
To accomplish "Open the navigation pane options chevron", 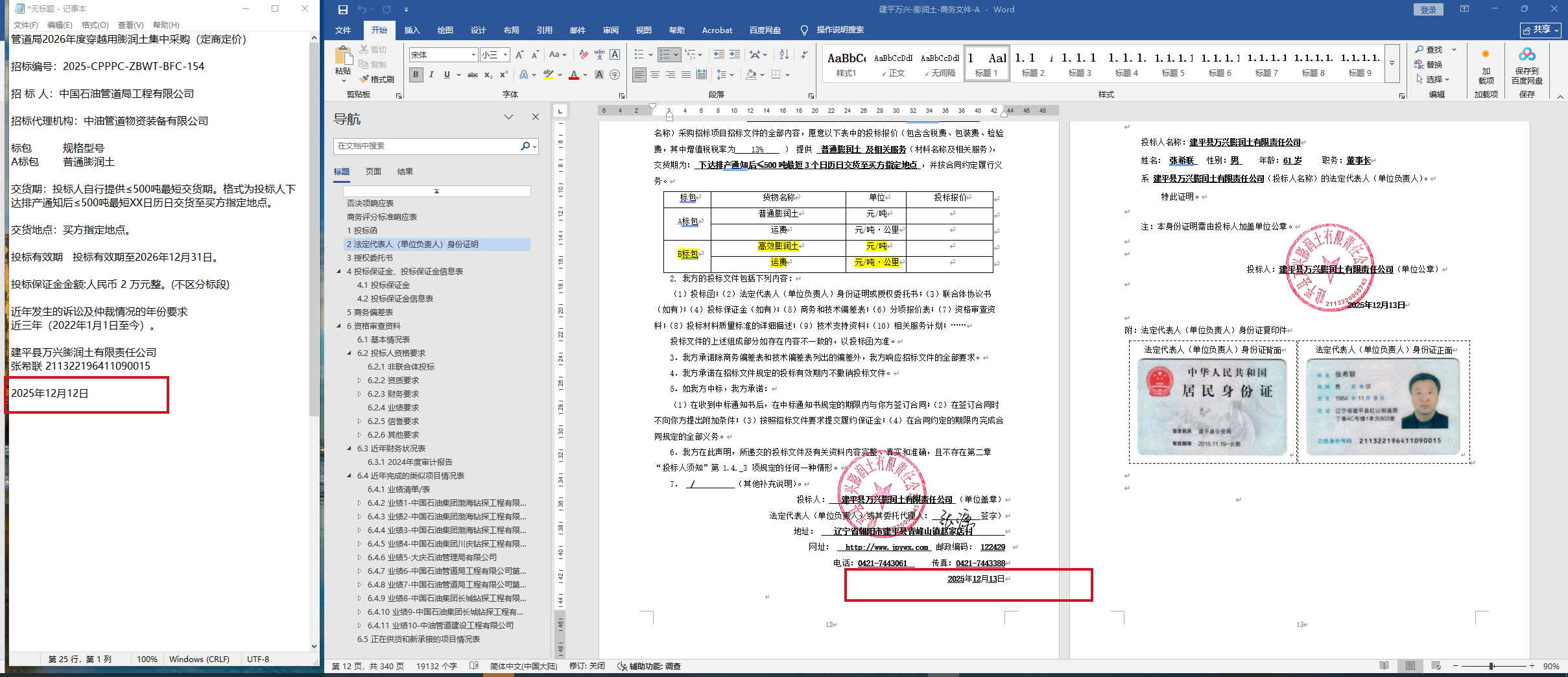I will (509, 117).
